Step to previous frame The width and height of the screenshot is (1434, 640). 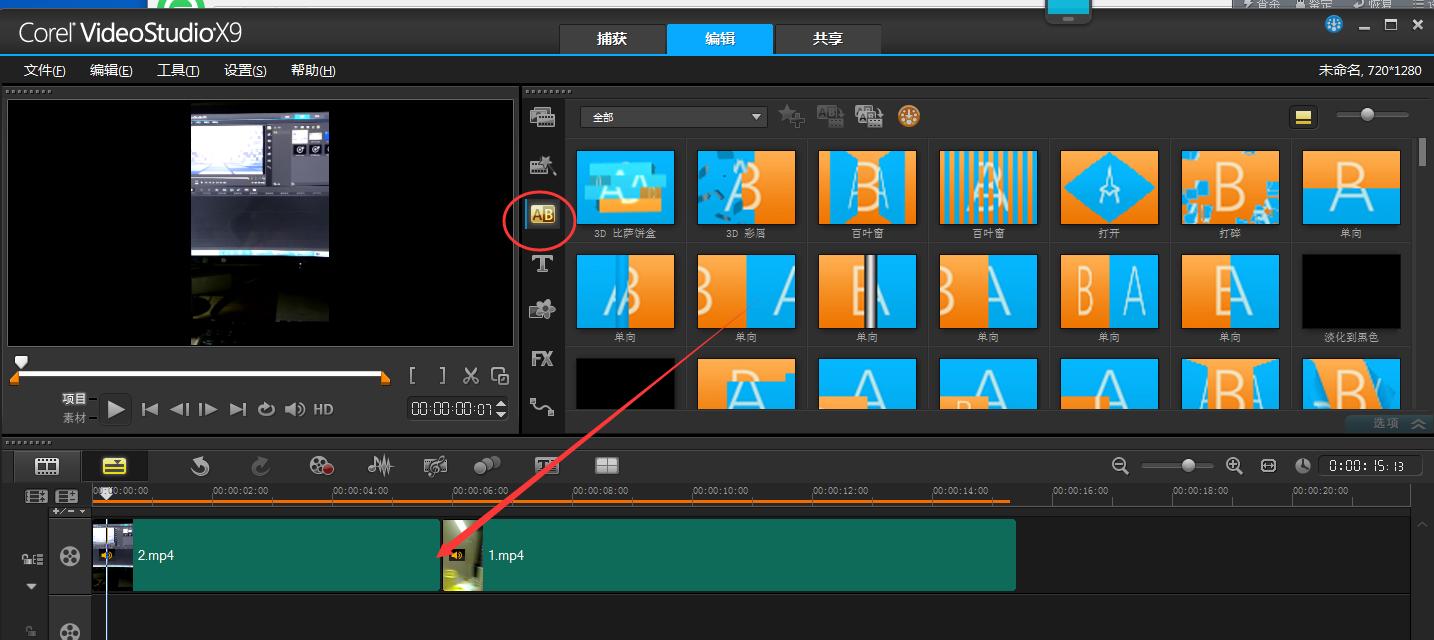click(179, 409)
